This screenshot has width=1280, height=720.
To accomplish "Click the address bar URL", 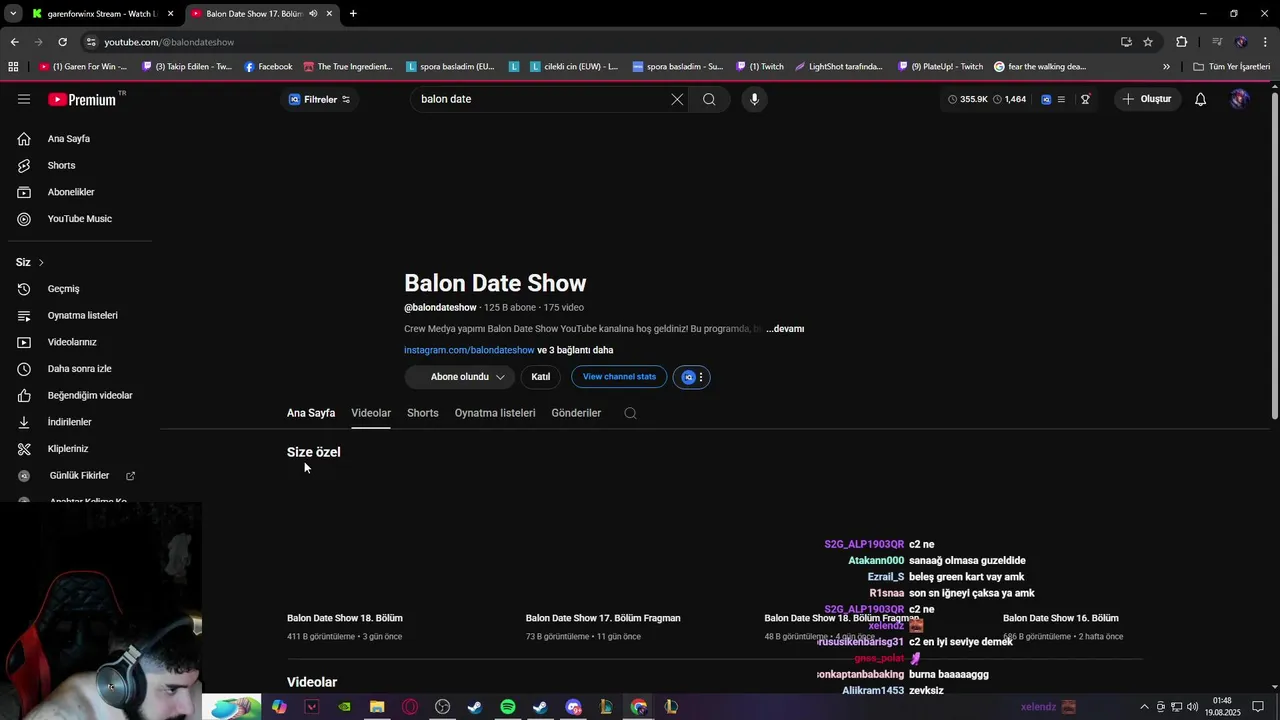I will point(169,42).
